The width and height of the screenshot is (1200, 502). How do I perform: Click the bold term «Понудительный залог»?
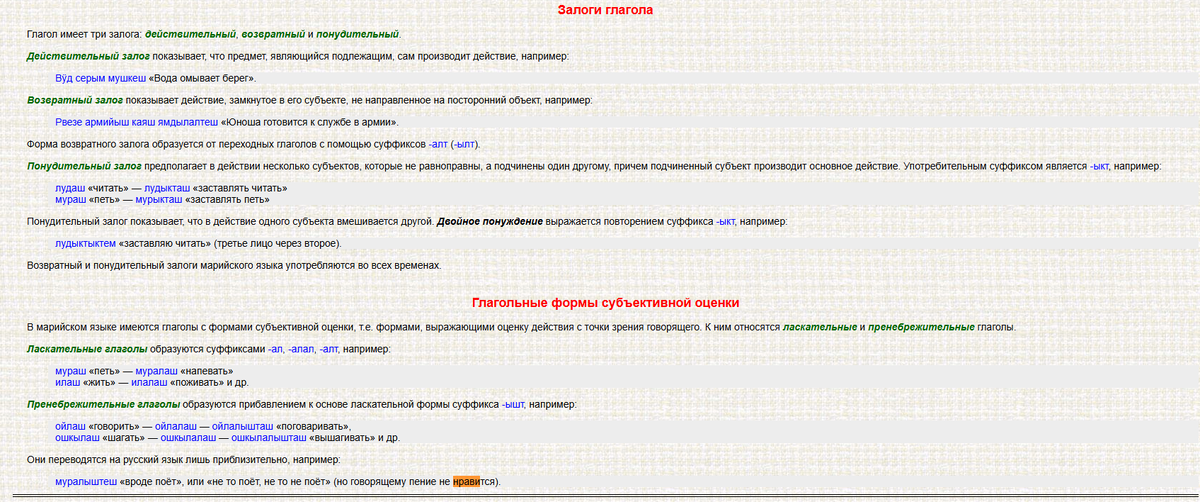(x=84, y=166)
